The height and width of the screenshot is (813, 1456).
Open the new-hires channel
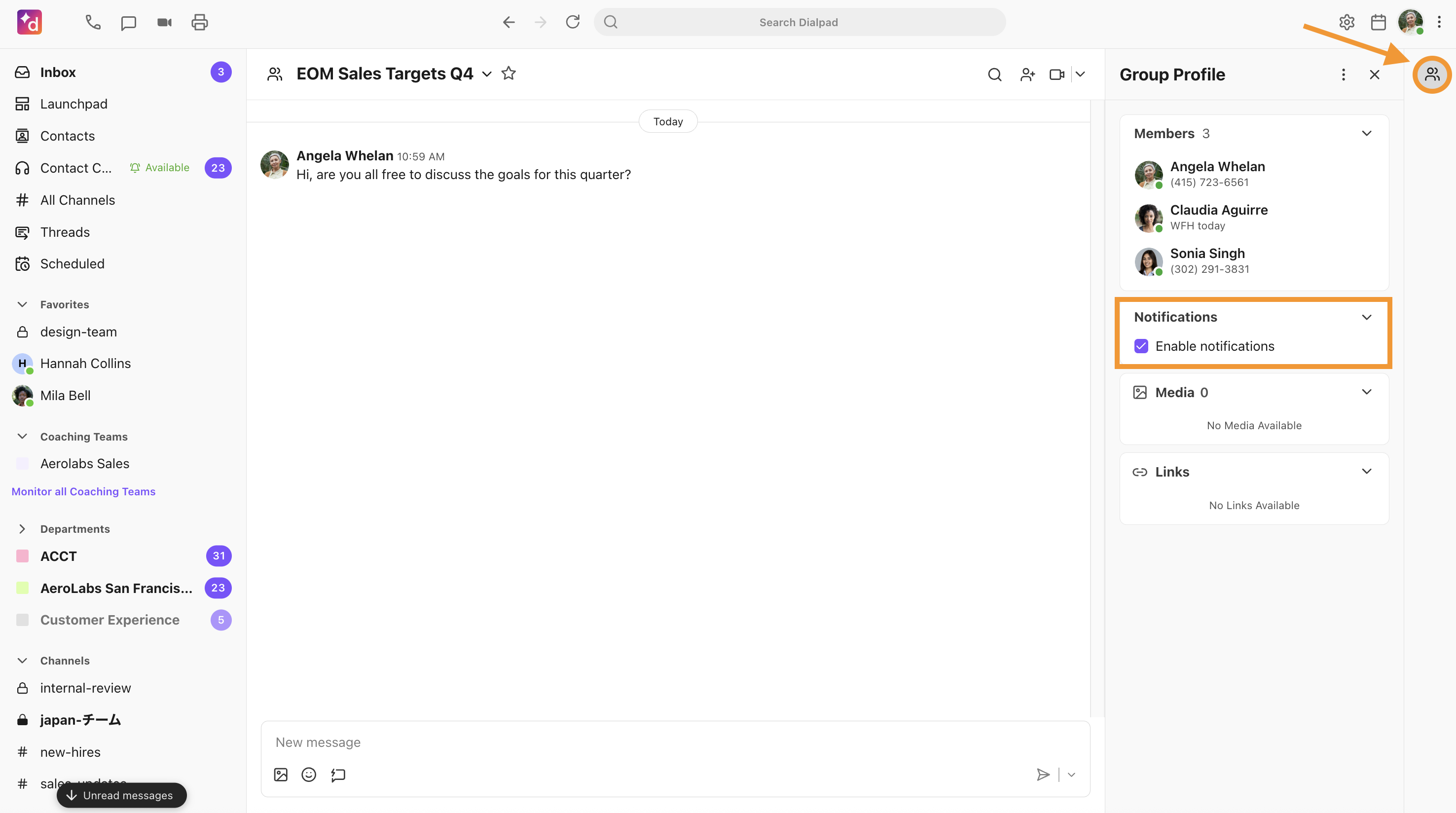(x=123, y=752)
